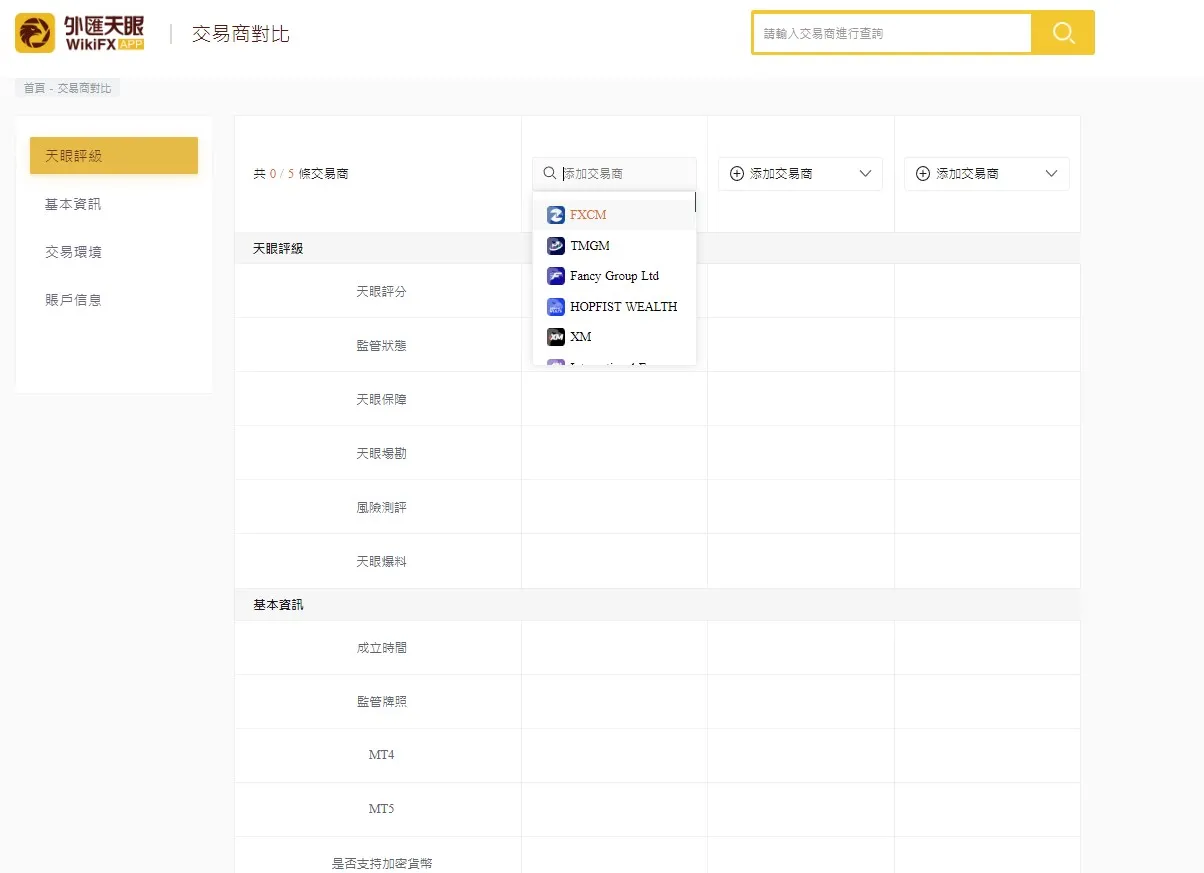This screenshot has height=873, width=1204.
Task: Click the 監管牌照 row label
Action: (x=381, y=702)
